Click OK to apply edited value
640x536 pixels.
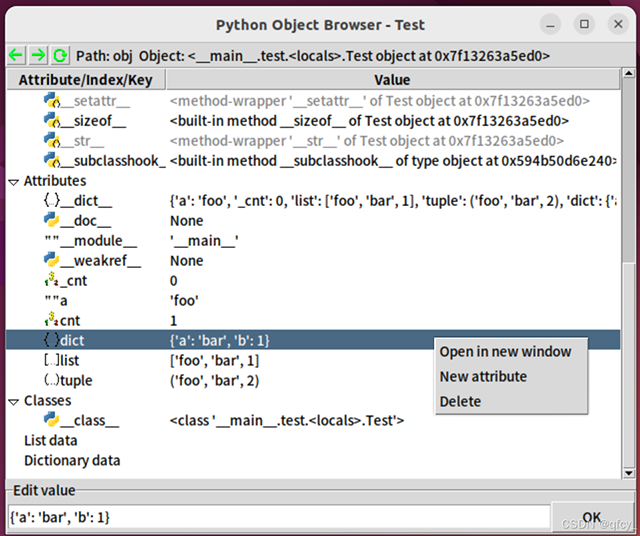tap(591, 517)
